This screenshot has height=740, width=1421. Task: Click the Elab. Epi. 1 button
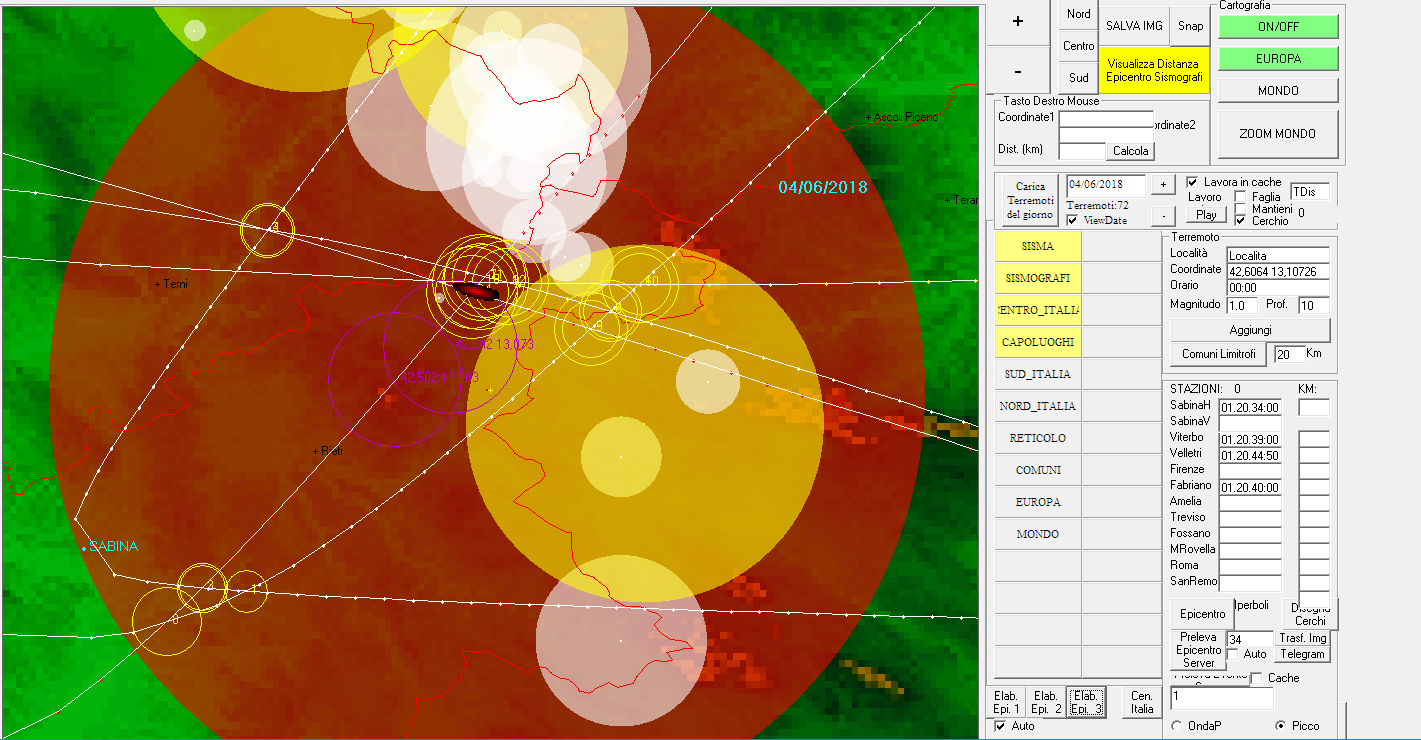click(x=1005, y=702)
